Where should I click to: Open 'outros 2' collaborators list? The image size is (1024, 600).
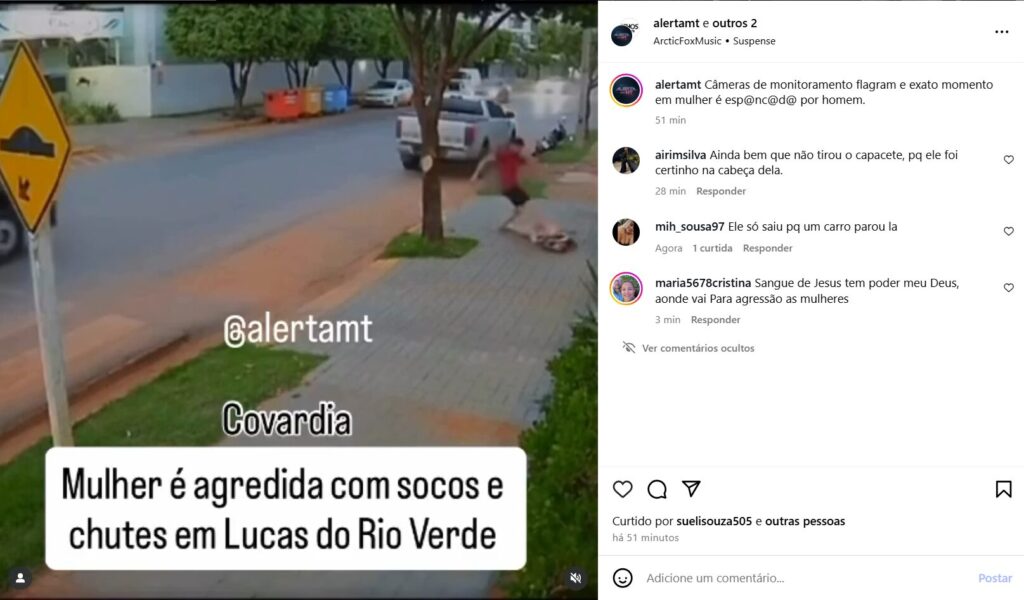735,24
